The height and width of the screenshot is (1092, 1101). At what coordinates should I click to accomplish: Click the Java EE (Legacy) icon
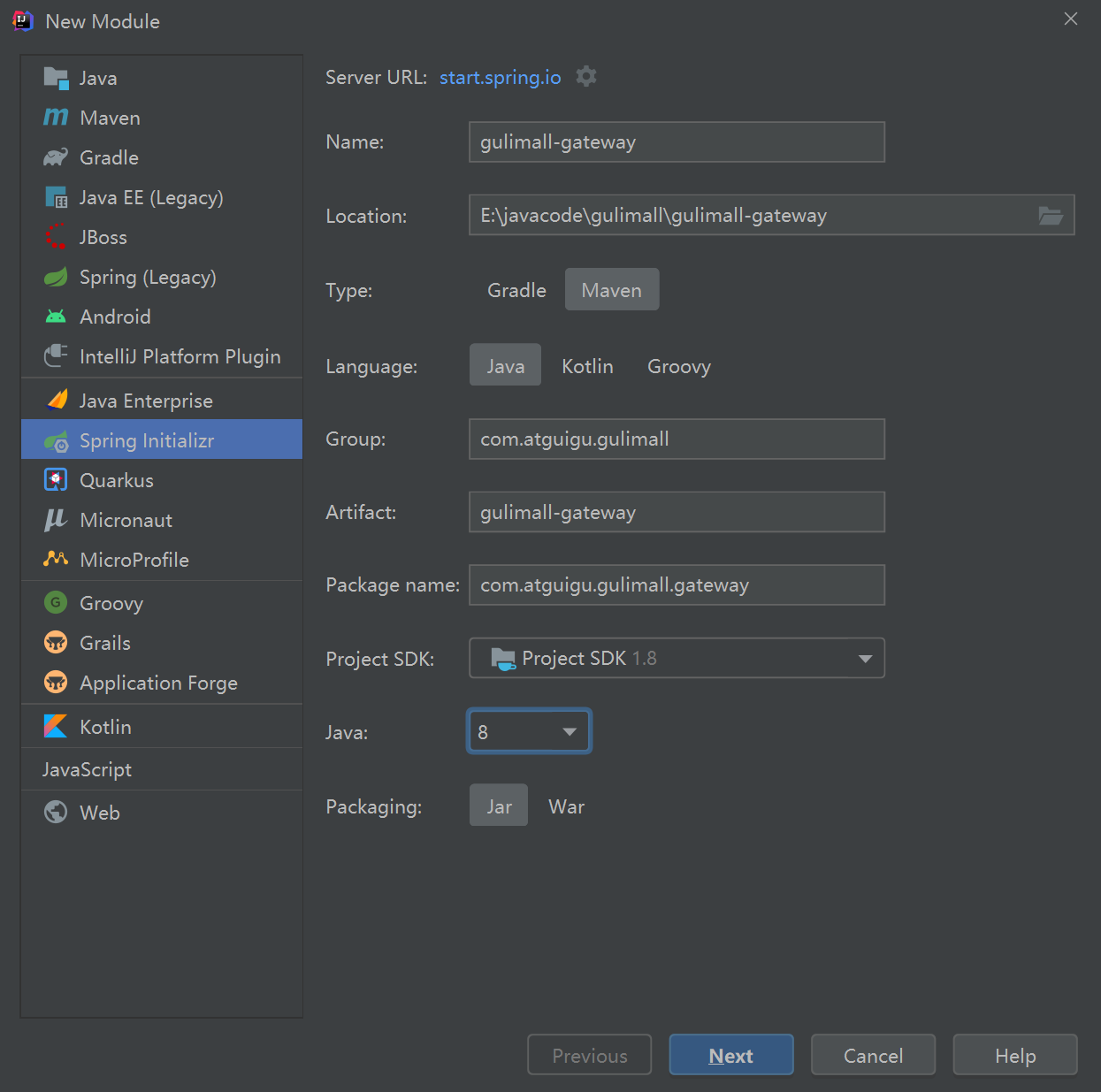coord(56,197)
